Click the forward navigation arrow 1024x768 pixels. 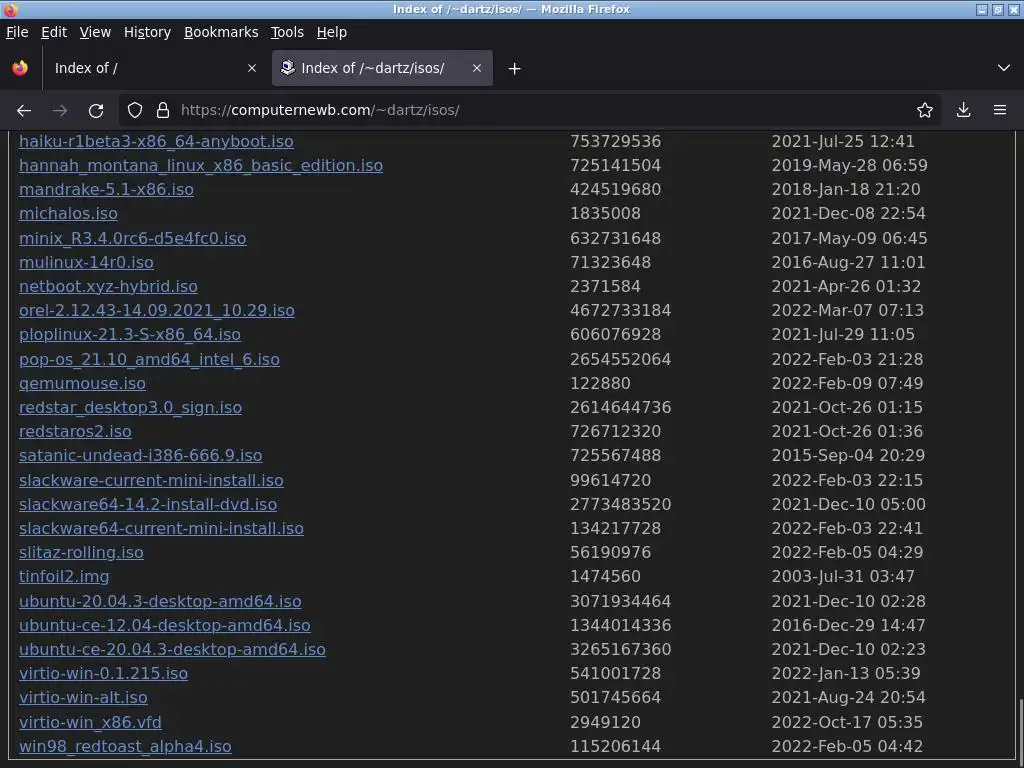(x=60, y=110)
